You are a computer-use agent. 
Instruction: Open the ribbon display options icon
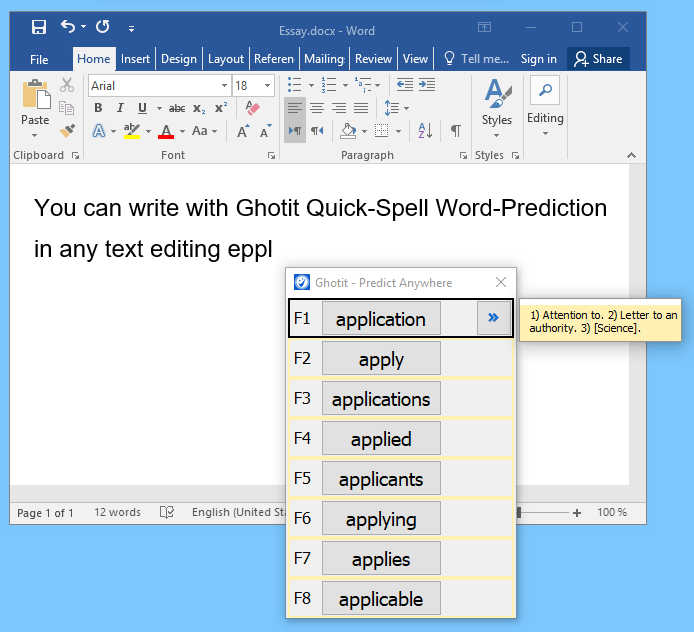pyautogui.click(x=485, y=27)
